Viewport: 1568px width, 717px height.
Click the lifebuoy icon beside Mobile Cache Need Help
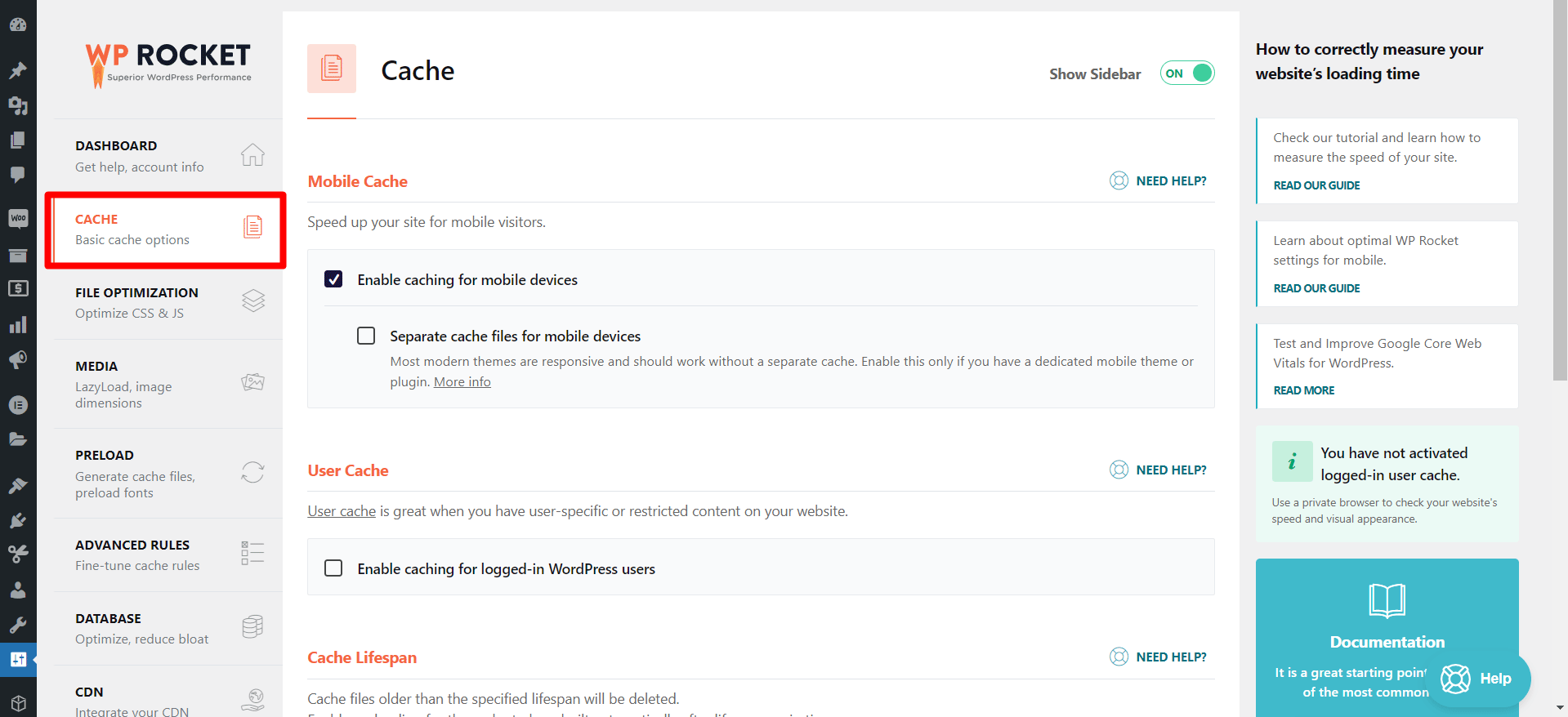1119,180
